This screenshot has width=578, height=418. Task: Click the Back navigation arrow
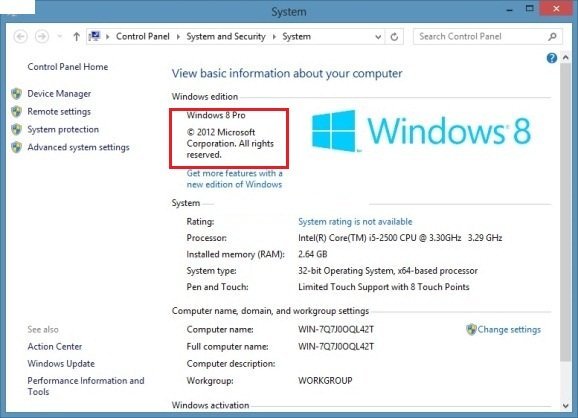20,36
